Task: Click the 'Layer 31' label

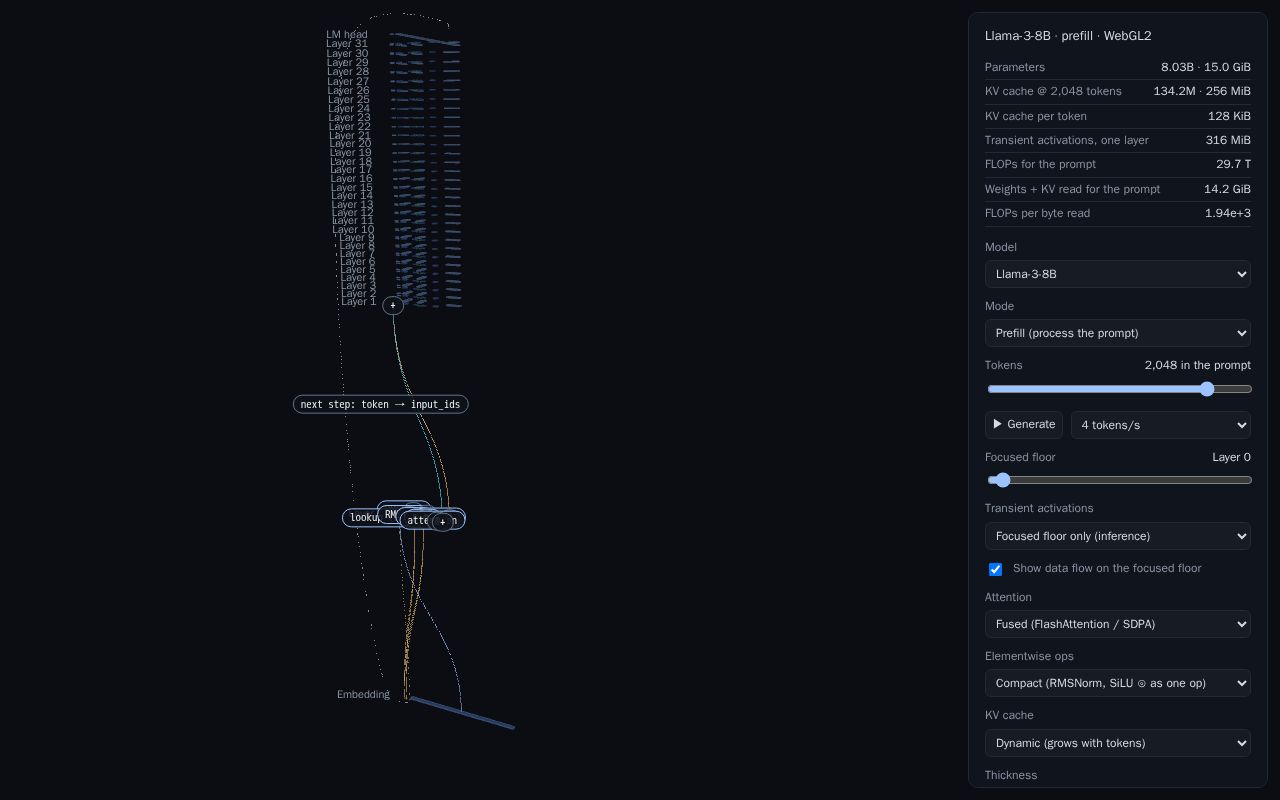Action: coord(347,44)
